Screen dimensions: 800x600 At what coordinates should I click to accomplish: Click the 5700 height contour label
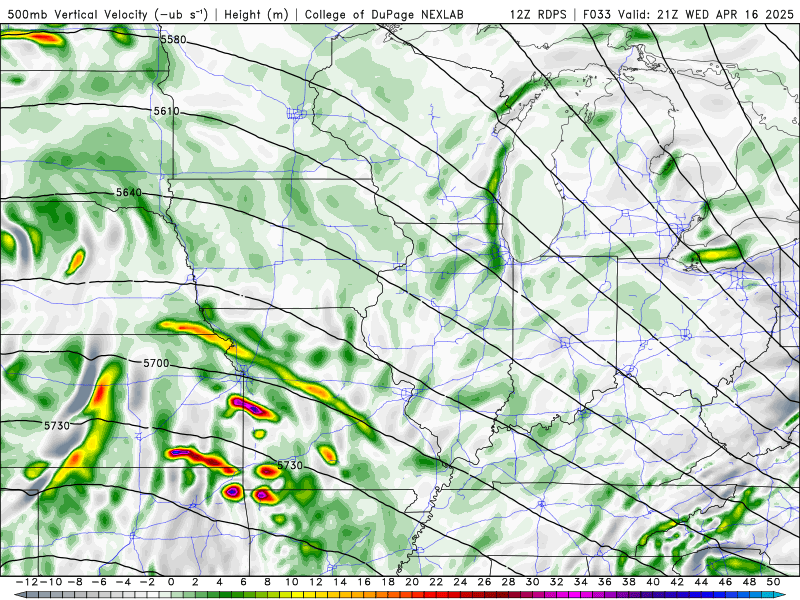(156, 363)
